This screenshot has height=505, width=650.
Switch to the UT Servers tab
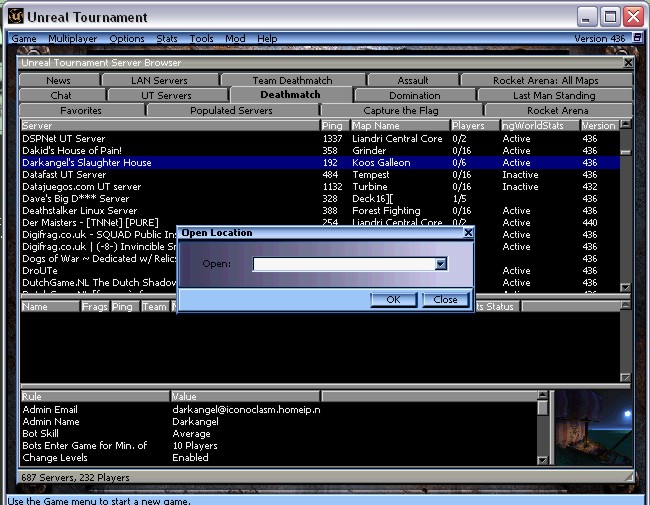point(166,95)
